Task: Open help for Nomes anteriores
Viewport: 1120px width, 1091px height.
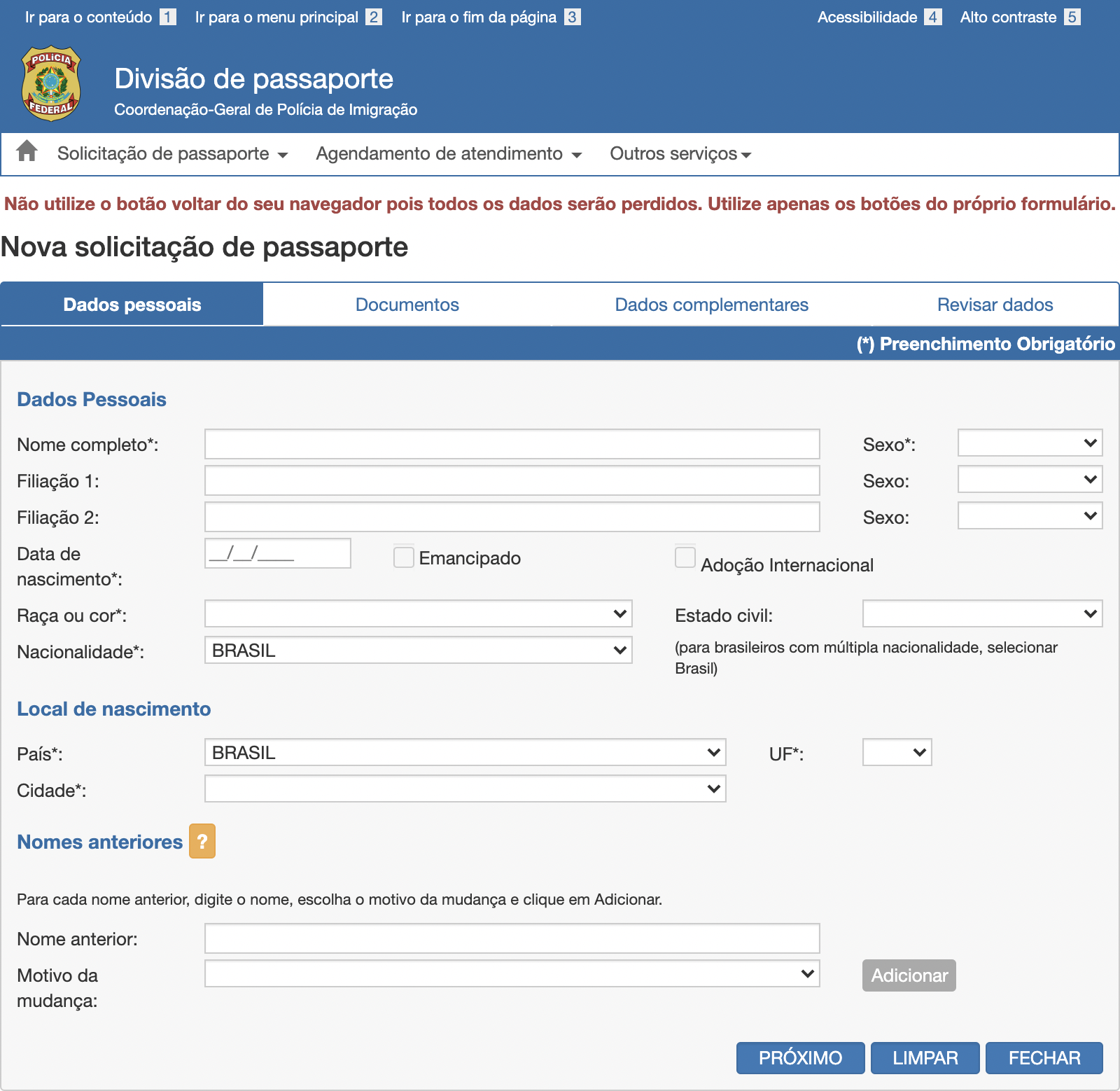Action: pos(202,842)
